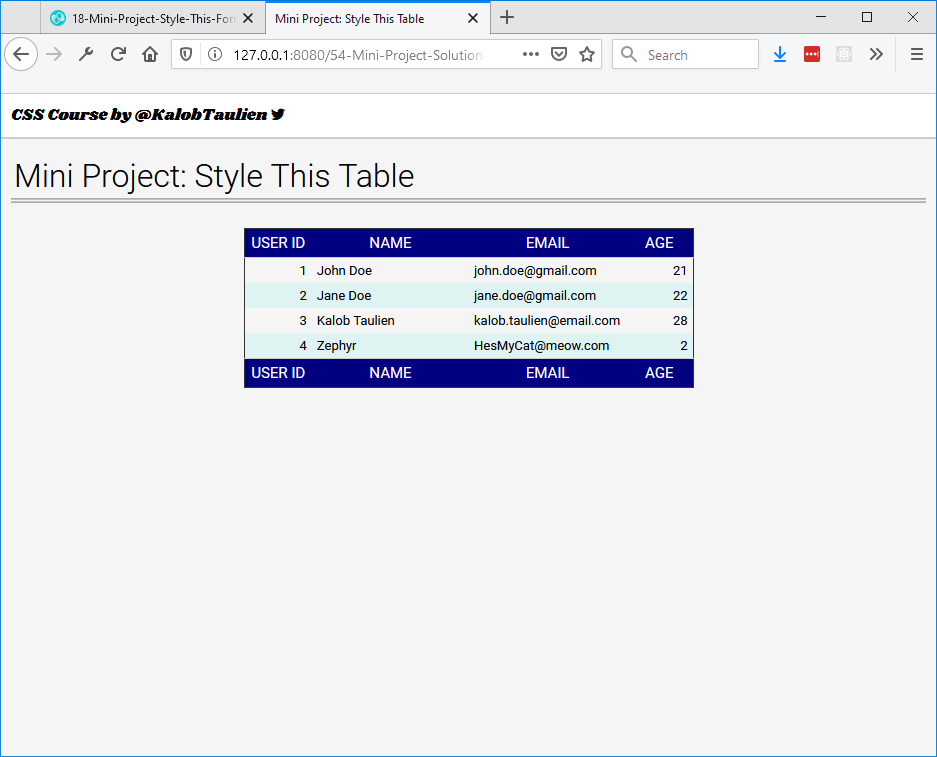Save page to Pocket
Image resolution: width=937 pixels, height=757 pixels.
click(x=560, y=54)
